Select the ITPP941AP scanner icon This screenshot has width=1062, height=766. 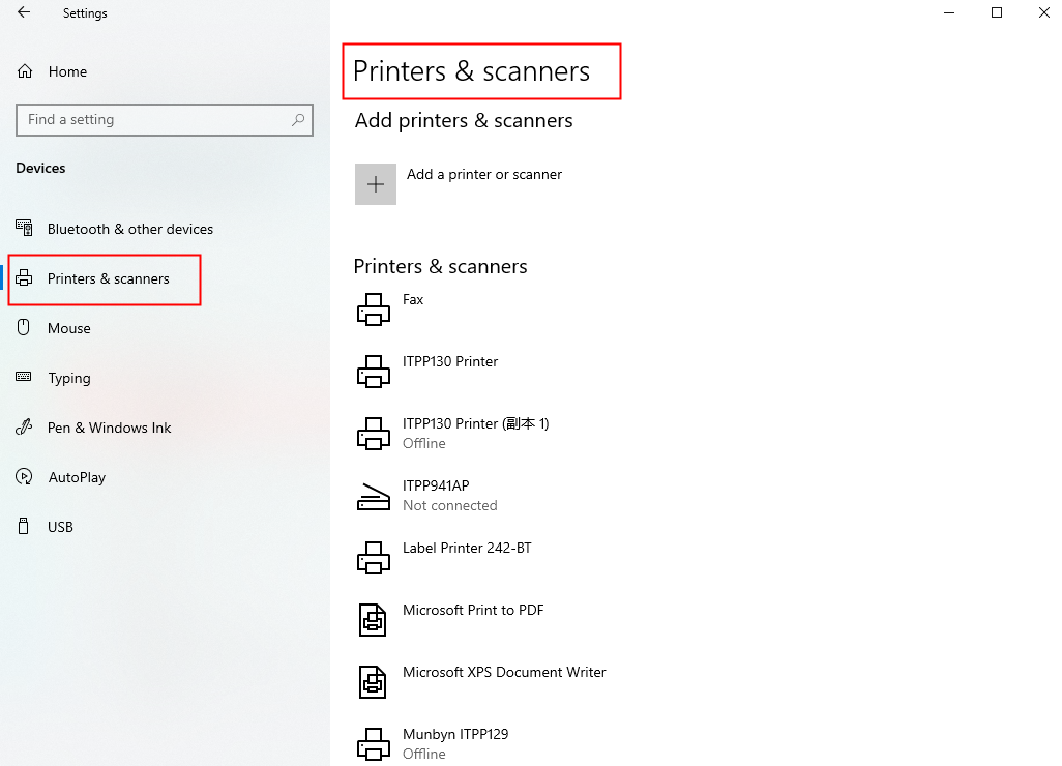[x=373, y=496]
